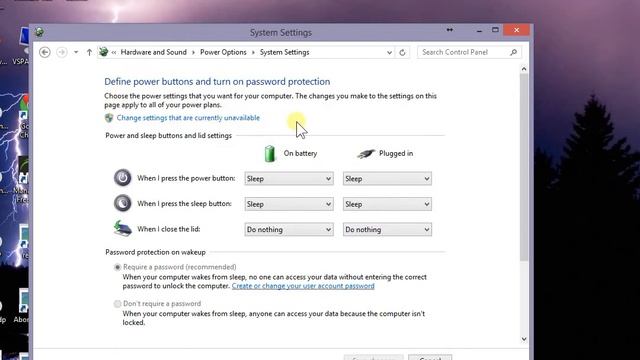
Task: Click the search magnifier icon
Action: pyautogui.click(x=513, y=52)
